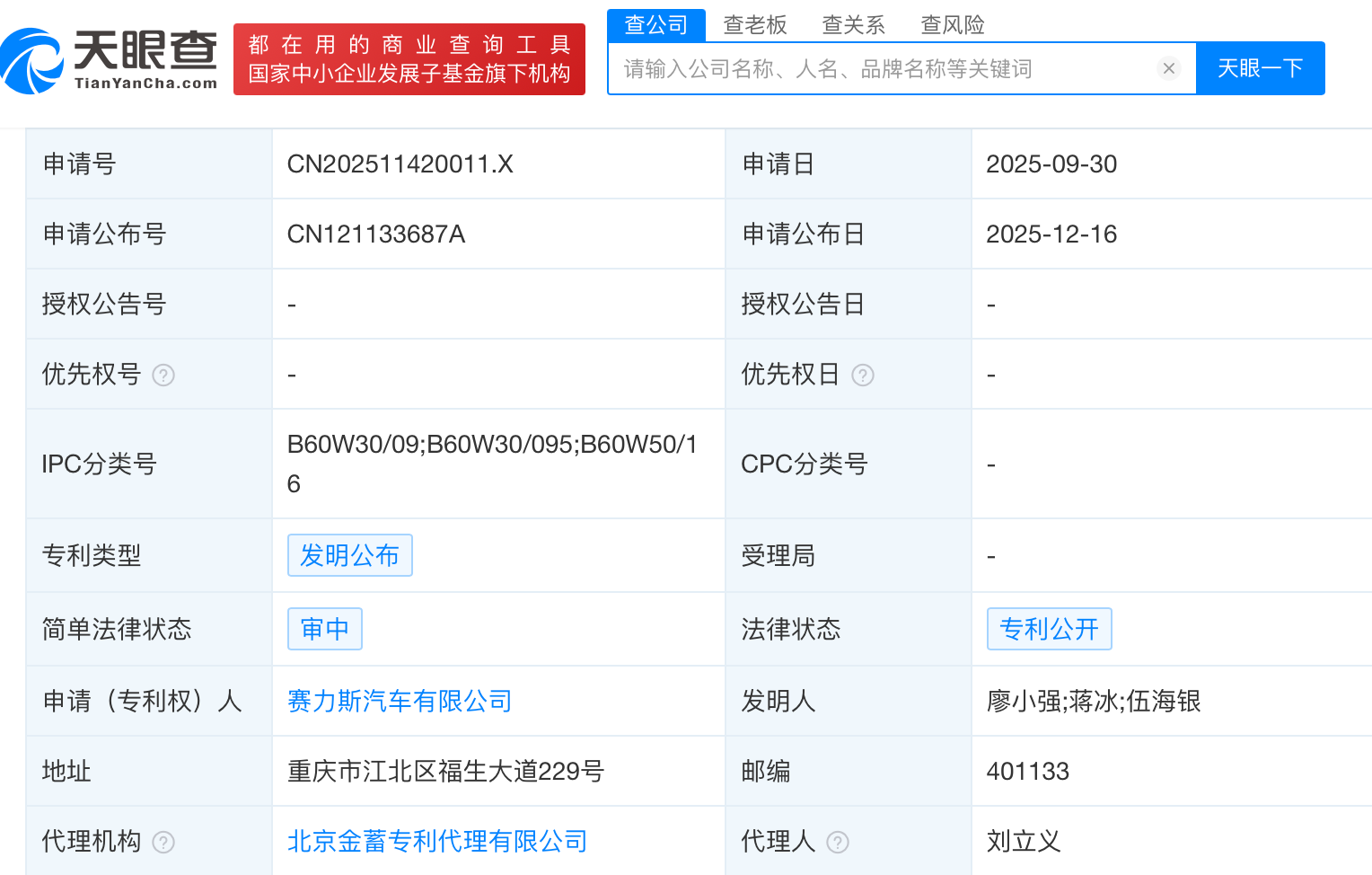Click inventor name 廖小强
Screen dimensions: 1372x875
click(x=1023, y=702)
